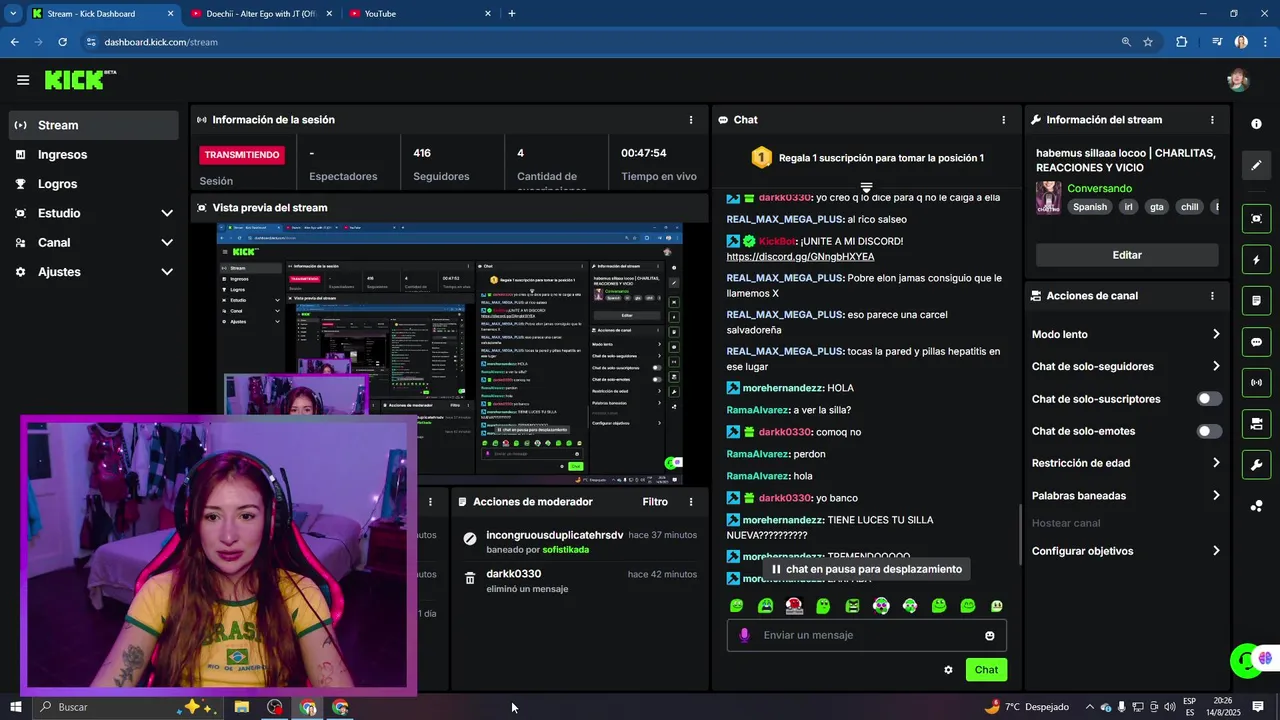This screenshot has width=1280, height=720.
Task: Open the Discord invite link in chat
Action: pos(800,257)
